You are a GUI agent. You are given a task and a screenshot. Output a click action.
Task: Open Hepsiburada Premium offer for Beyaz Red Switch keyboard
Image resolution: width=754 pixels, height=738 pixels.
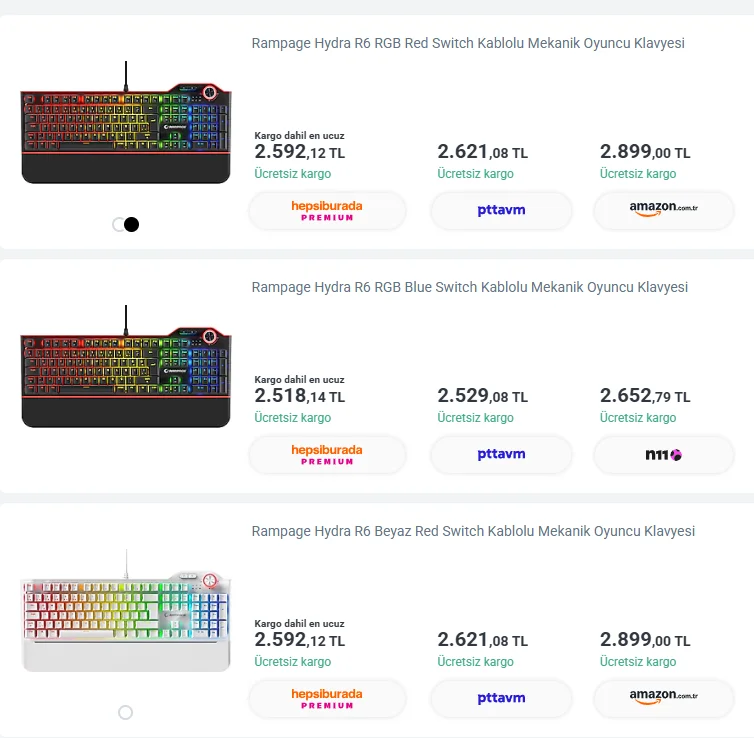click(x=327, y=698)
